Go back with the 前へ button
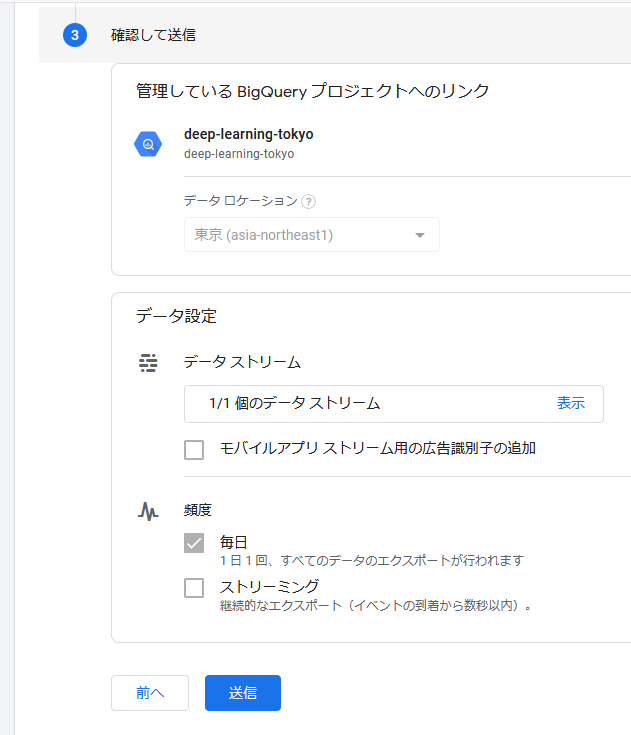Image resolution: width=631 pixels, height=735 pixels. [x=150, y=693]
